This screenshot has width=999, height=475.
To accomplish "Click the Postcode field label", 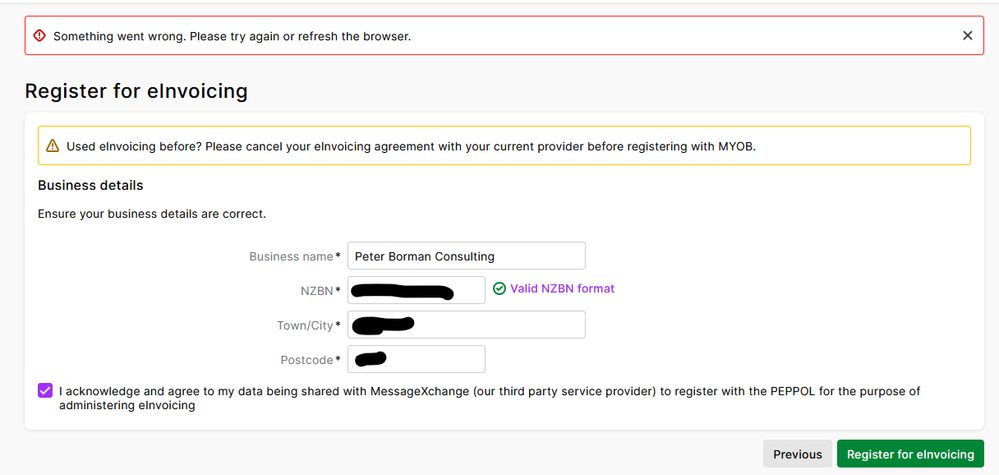I will point(307,360).
